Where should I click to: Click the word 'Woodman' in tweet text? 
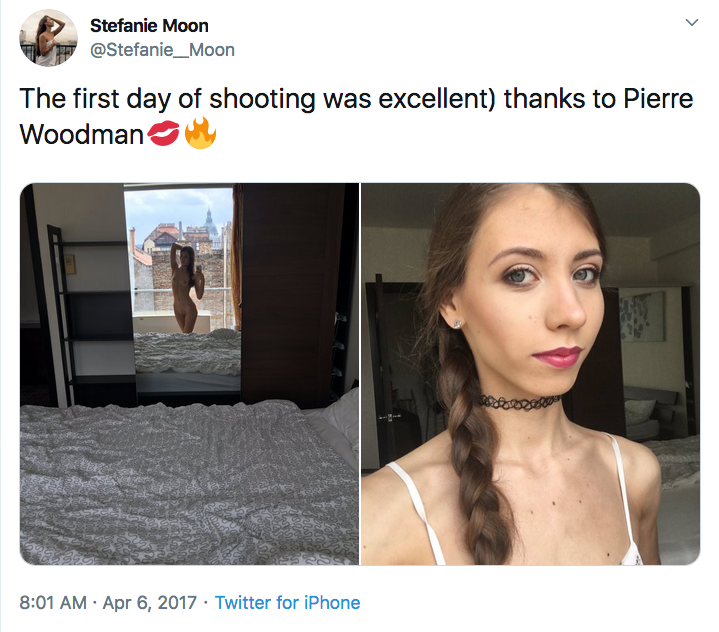point(82,135)
